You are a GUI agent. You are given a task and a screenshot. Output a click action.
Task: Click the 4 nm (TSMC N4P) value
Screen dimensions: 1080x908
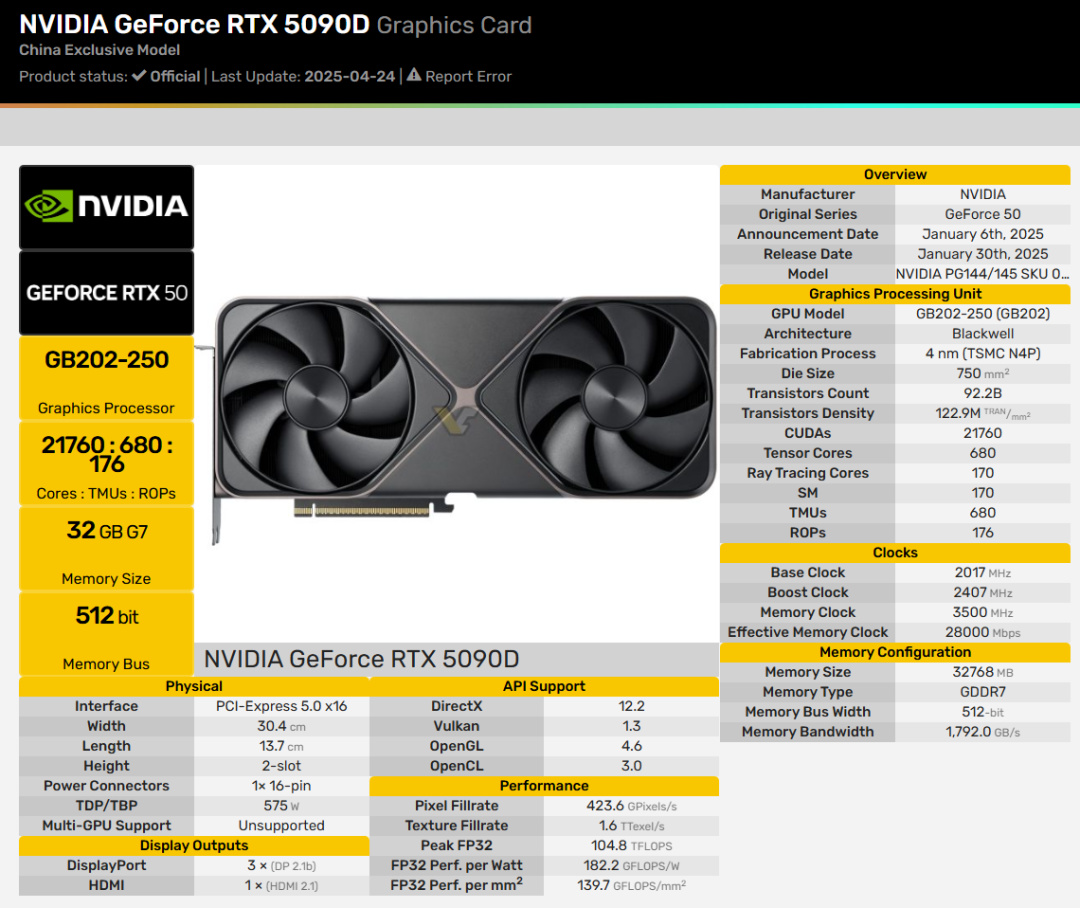(x=983, y=353)
